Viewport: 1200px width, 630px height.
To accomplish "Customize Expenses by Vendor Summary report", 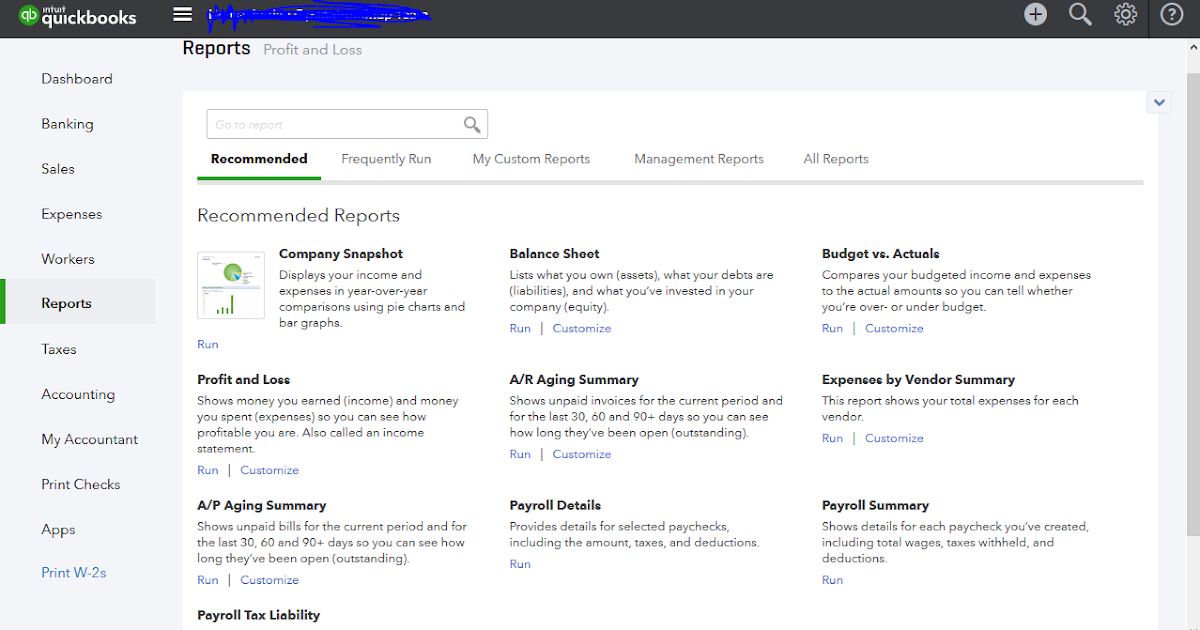I will coord(894,438).
